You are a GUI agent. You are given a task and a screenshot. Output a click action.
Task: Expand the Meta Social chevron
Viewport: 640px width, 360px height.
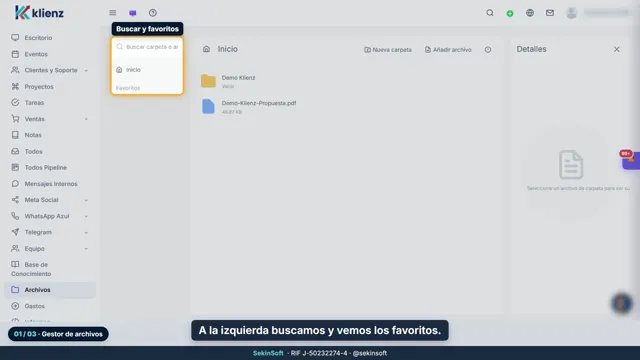click(86, 200)
